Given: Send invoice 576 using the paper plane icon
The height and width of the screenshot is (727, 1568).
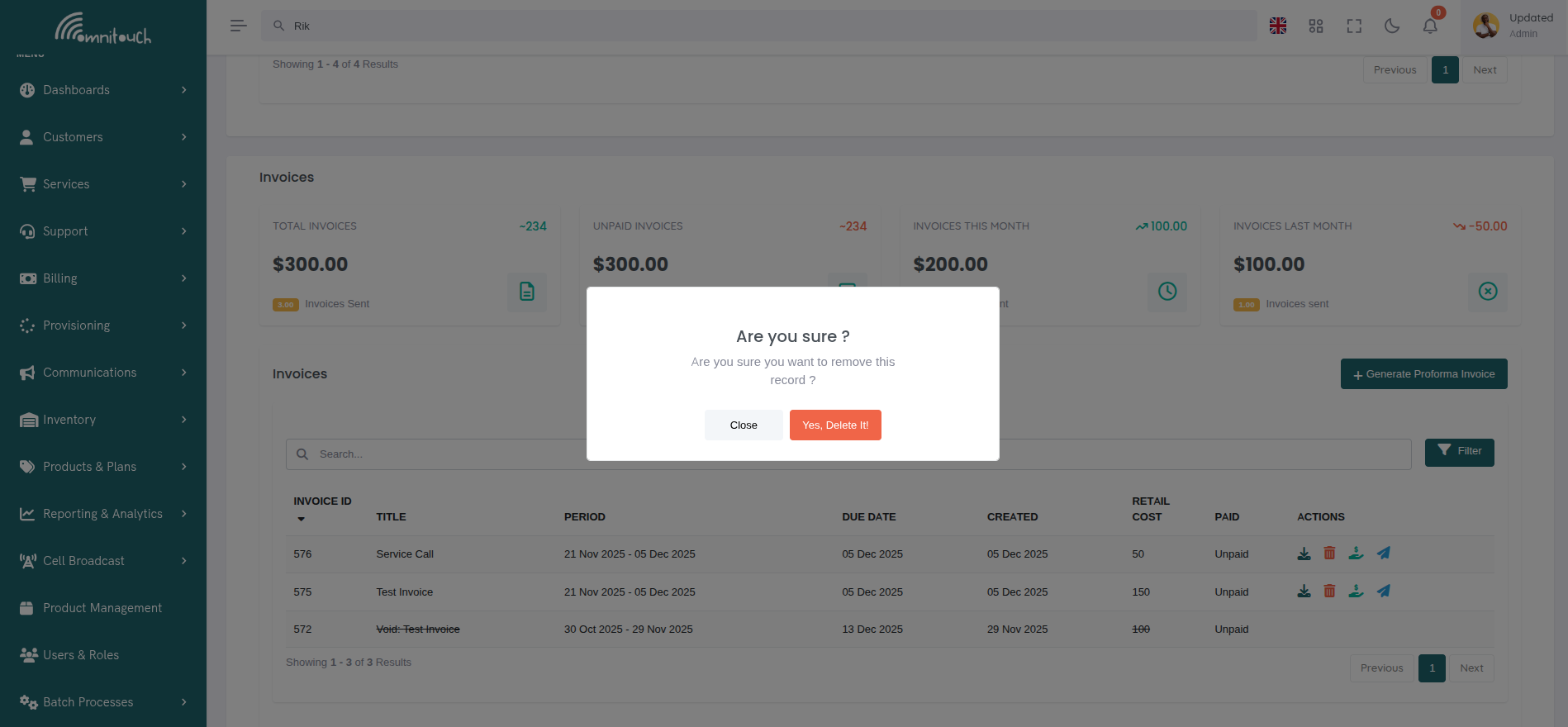Looking at the screenshot, I should 1384,554.
